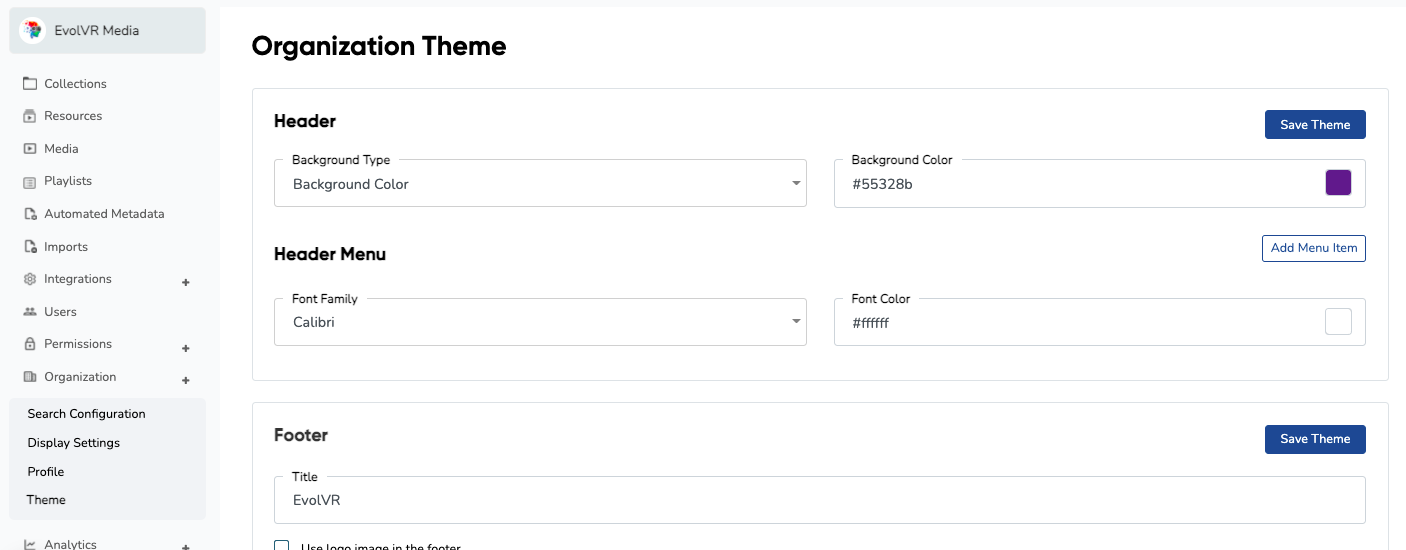Open the Background Type dropdown
Screen dimensions: 1406x550
540,183
